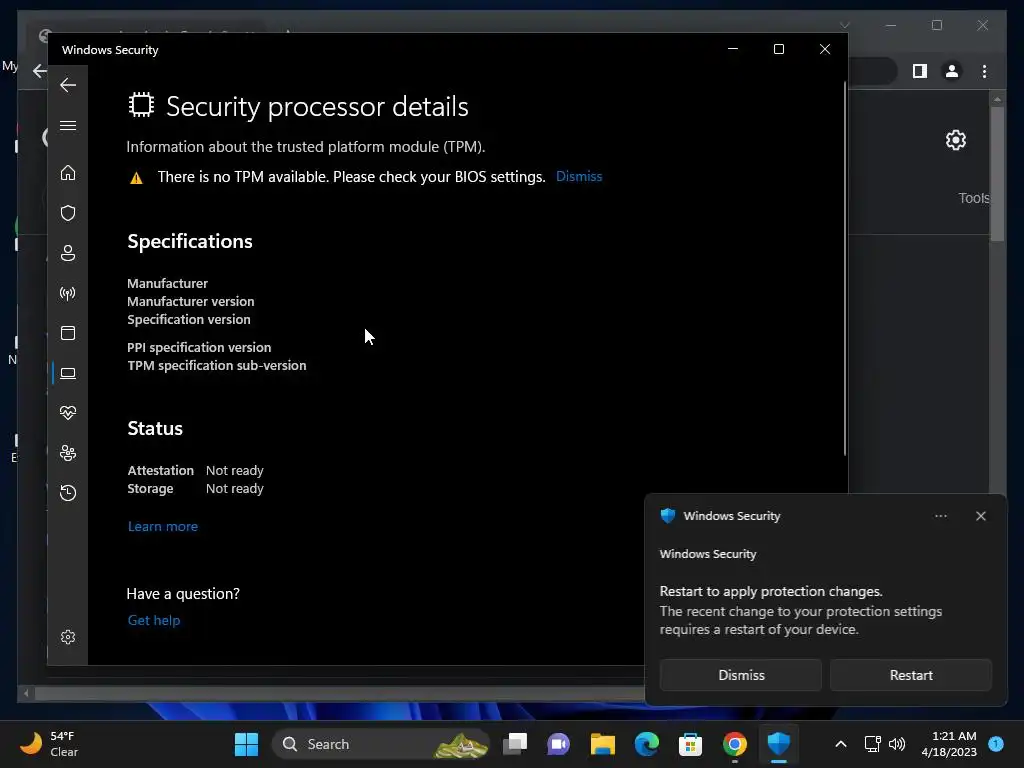The image size is (1024, 768).
Task: Click Dismiss in the restart notification
Action: coord(741,675)
